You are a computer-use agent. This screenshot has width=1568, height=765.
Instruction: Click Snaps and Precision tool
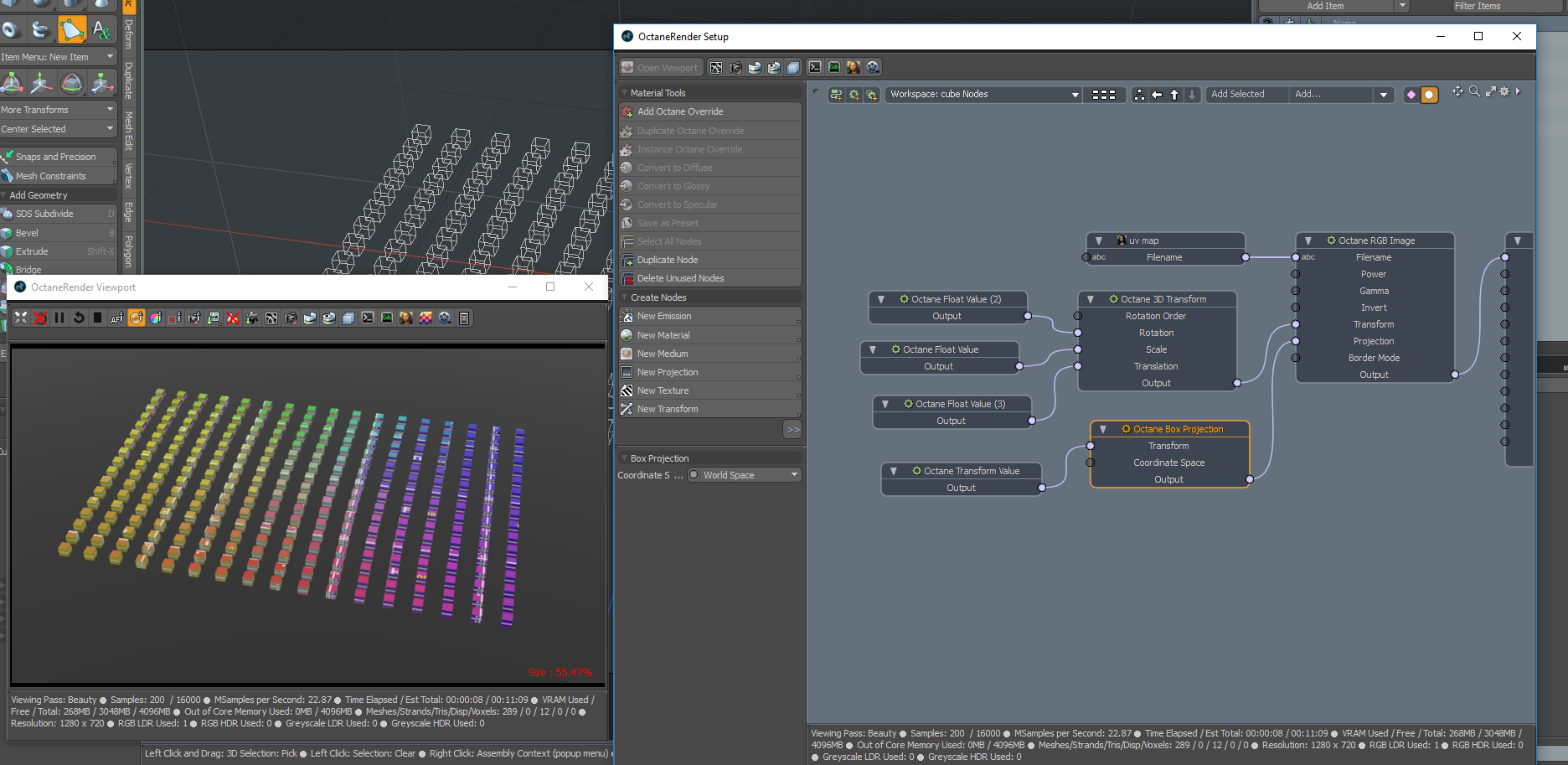tap(59, 157)
